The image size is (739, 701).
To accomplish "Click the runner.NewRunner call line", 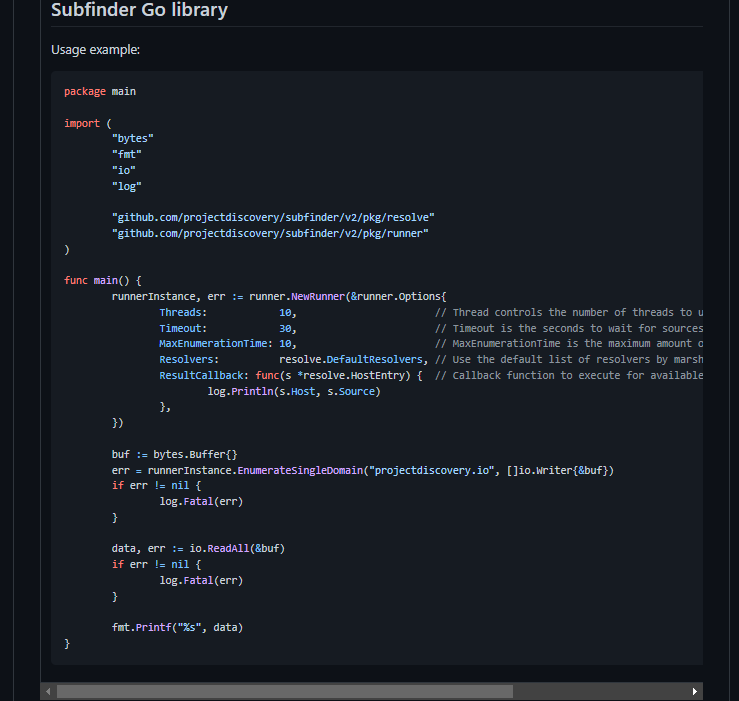I will (x=279, y=297).
